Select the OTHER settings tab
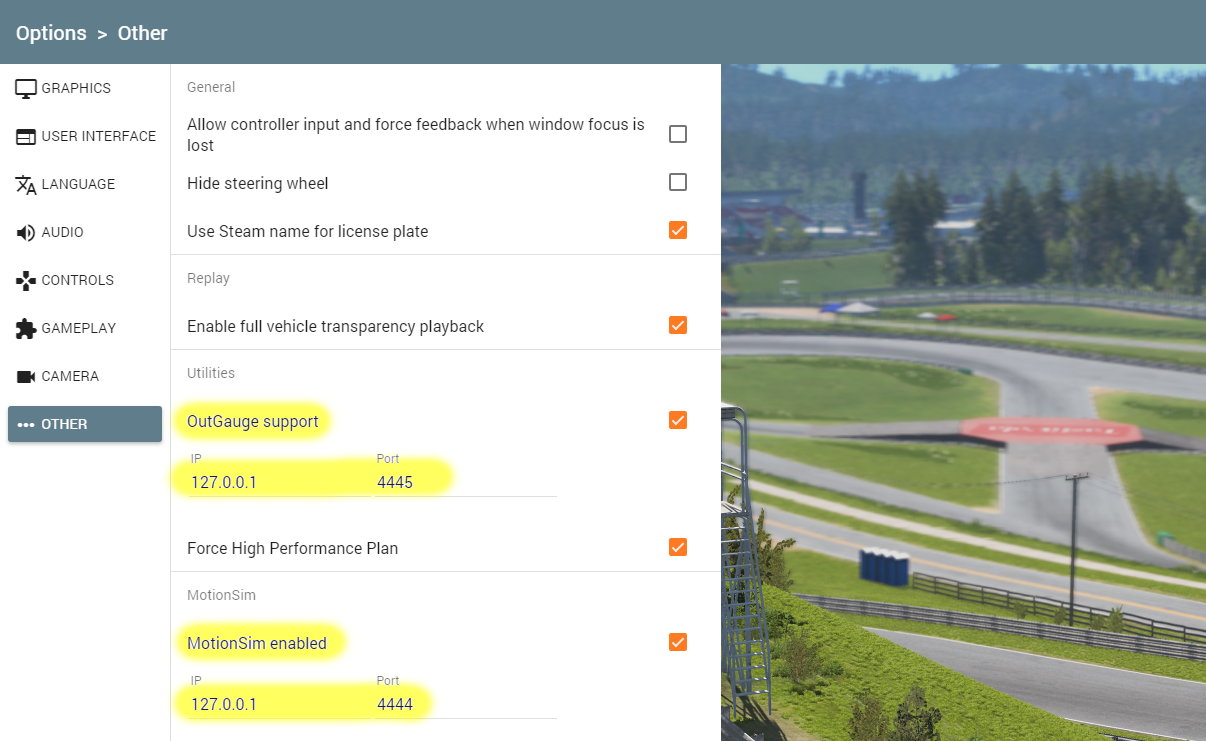This screenshot has height=741, width=1206. tap(85, 424)
